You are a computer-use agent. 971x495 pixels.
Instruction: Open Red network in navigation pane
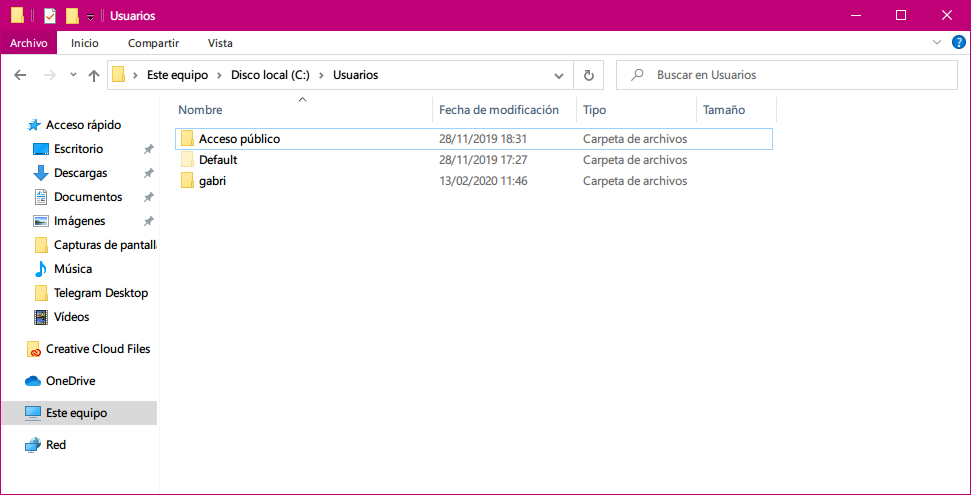coord(56,445)
